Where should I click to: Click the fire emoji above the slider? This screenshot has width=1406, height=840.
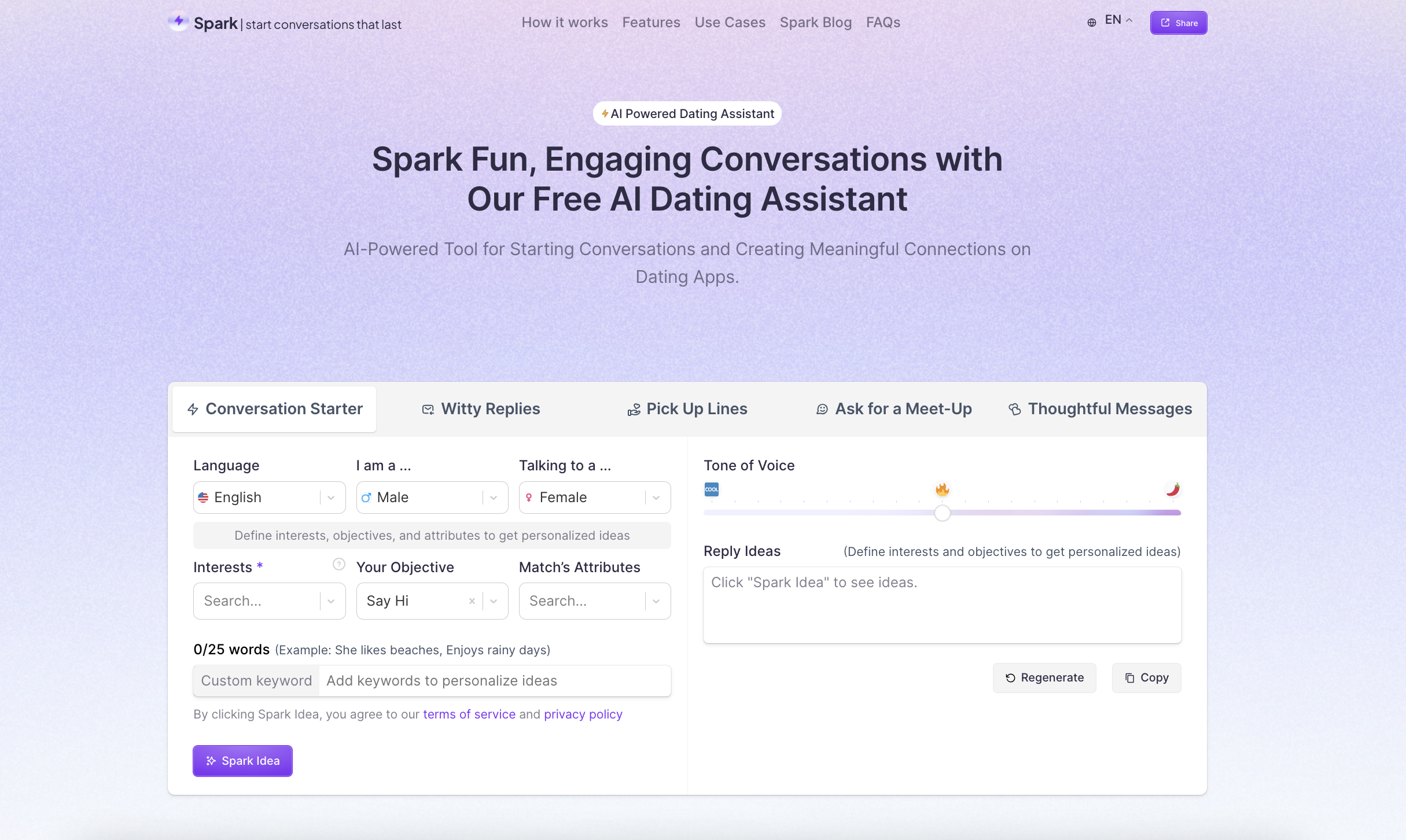click(x=942, y=489)
